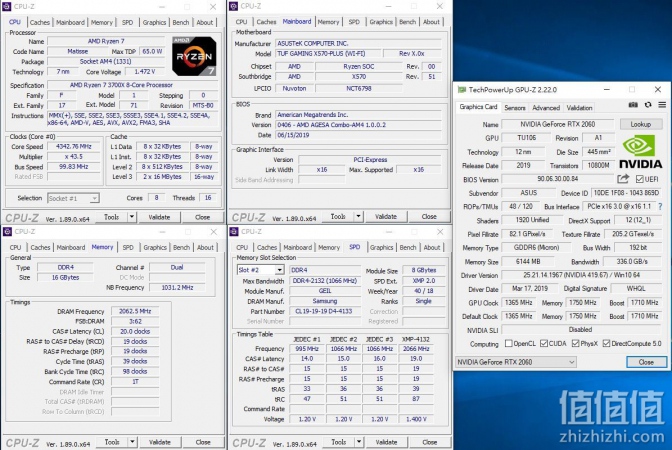Expand Tools arrow in CPU-Z SPD window

(x=359, y=442)
